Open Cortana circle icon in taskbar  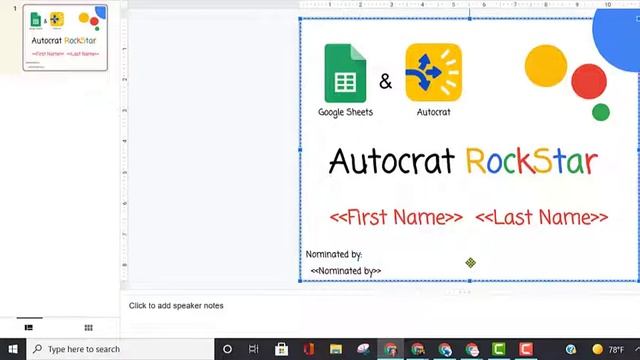[x=227, y=349]
